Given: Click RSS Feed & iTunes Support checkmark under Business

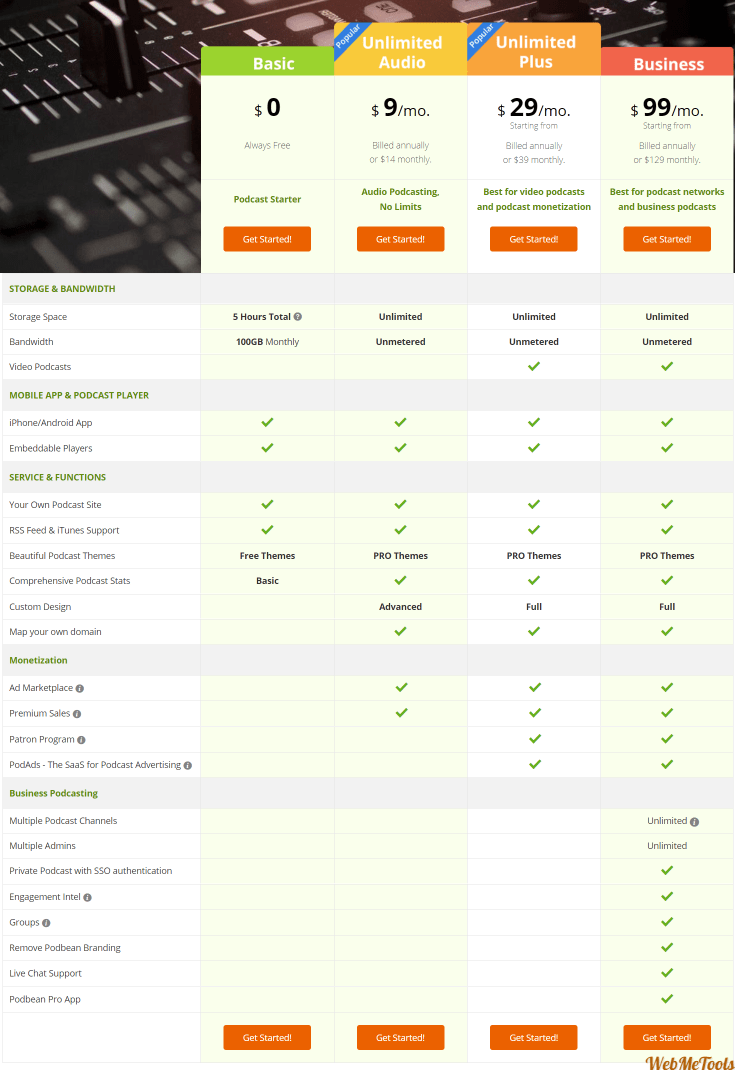Looking at the screenshot, I should [x=667, y=530].
